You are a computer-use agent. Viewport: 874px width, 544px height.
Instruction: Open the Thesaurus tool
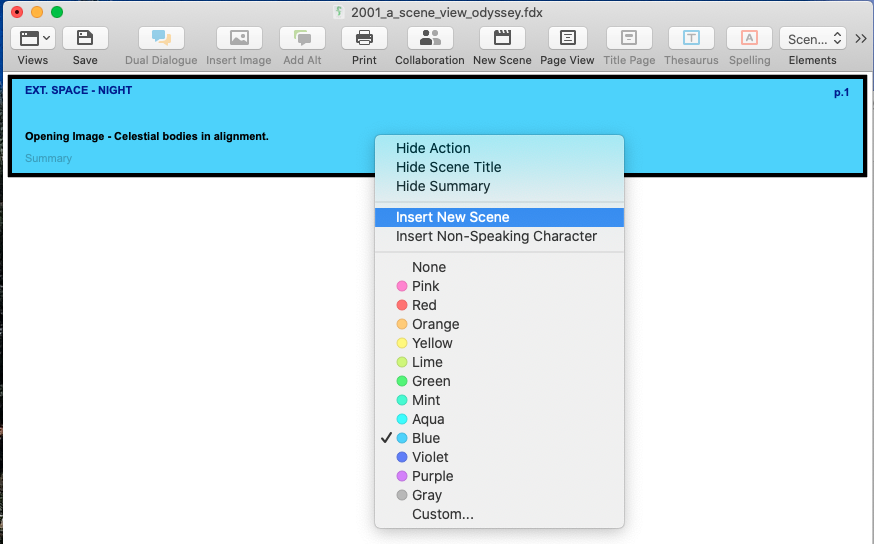tap(691, 39)
